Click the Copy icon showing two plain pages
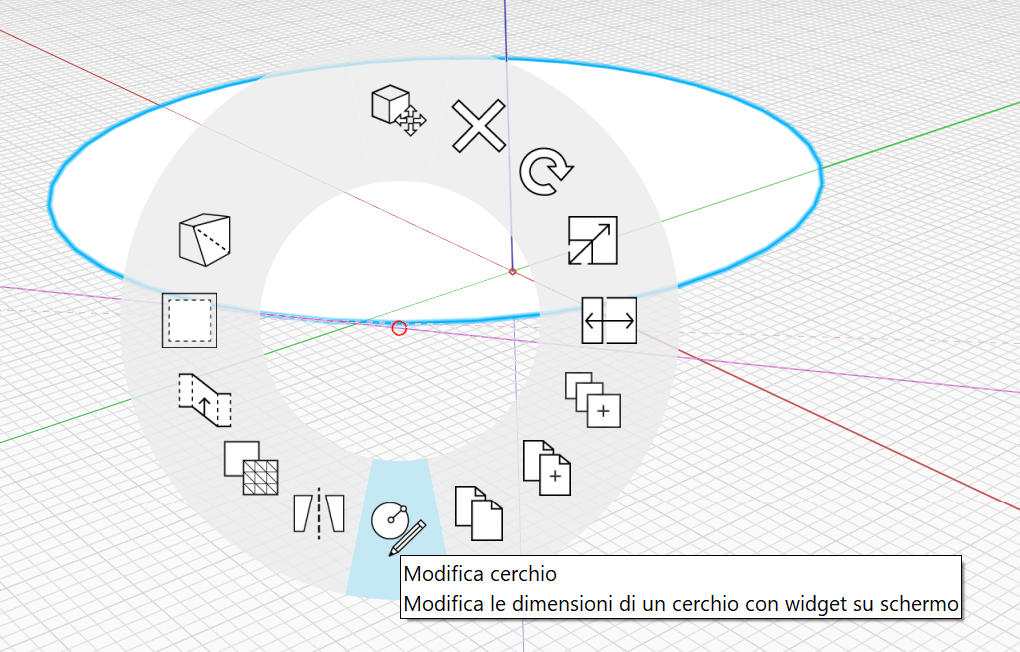Screen dimensions: 1020x652 point(479,513)
